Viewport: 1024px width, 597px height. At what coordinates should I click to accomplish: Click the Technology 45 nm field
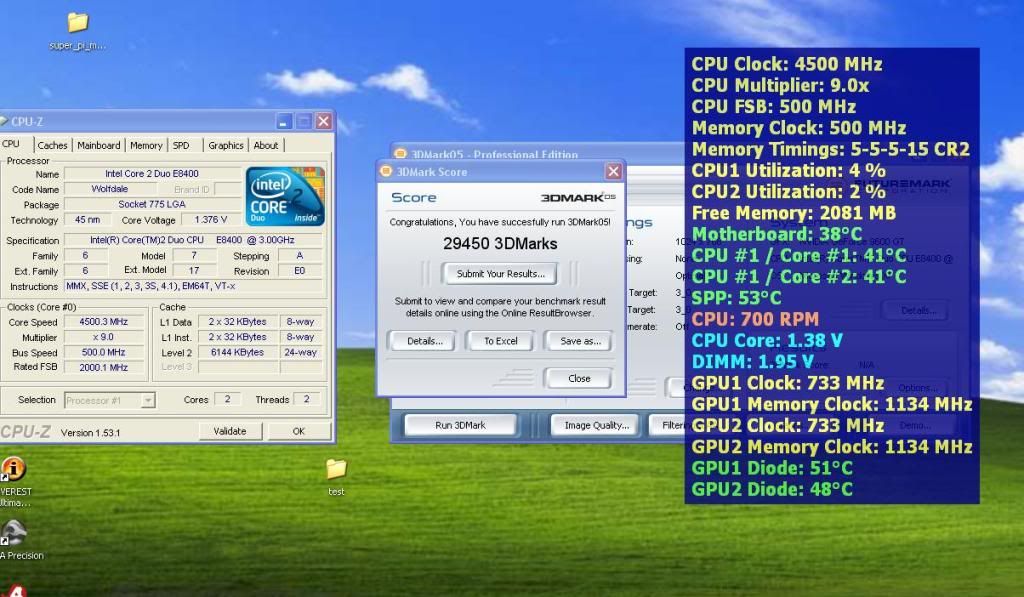click(88, 219)
